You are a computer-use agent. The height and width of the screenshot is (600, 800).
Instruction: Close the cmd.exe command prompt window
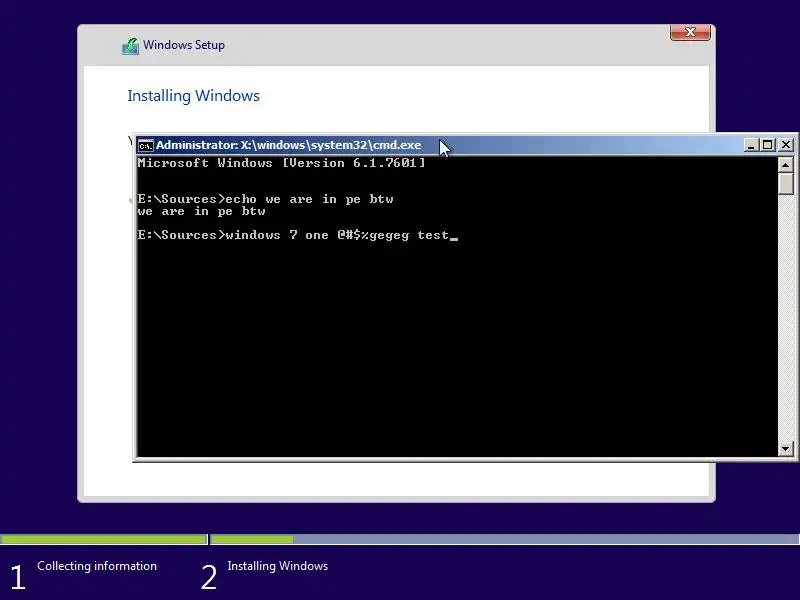pyautogui.click(x=786, y=145)
